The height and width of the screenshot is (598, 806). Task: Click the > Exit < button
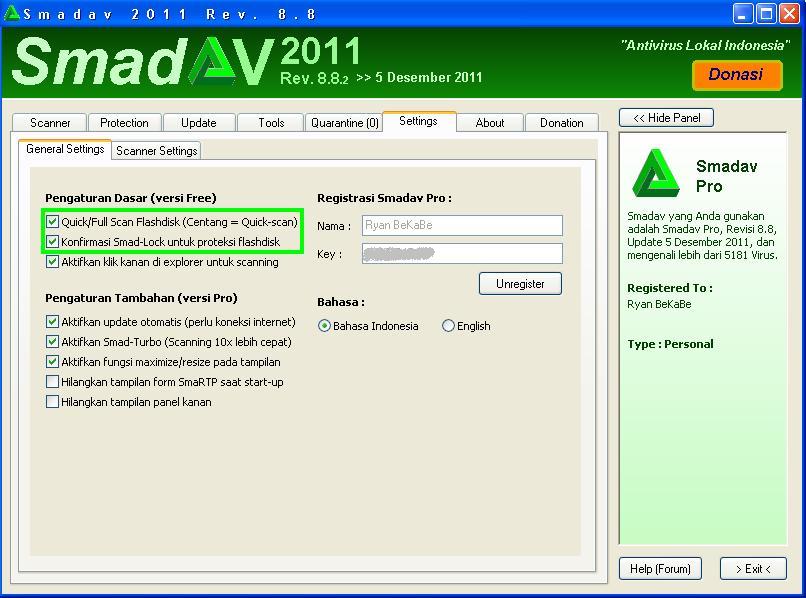tap(753, 569)
